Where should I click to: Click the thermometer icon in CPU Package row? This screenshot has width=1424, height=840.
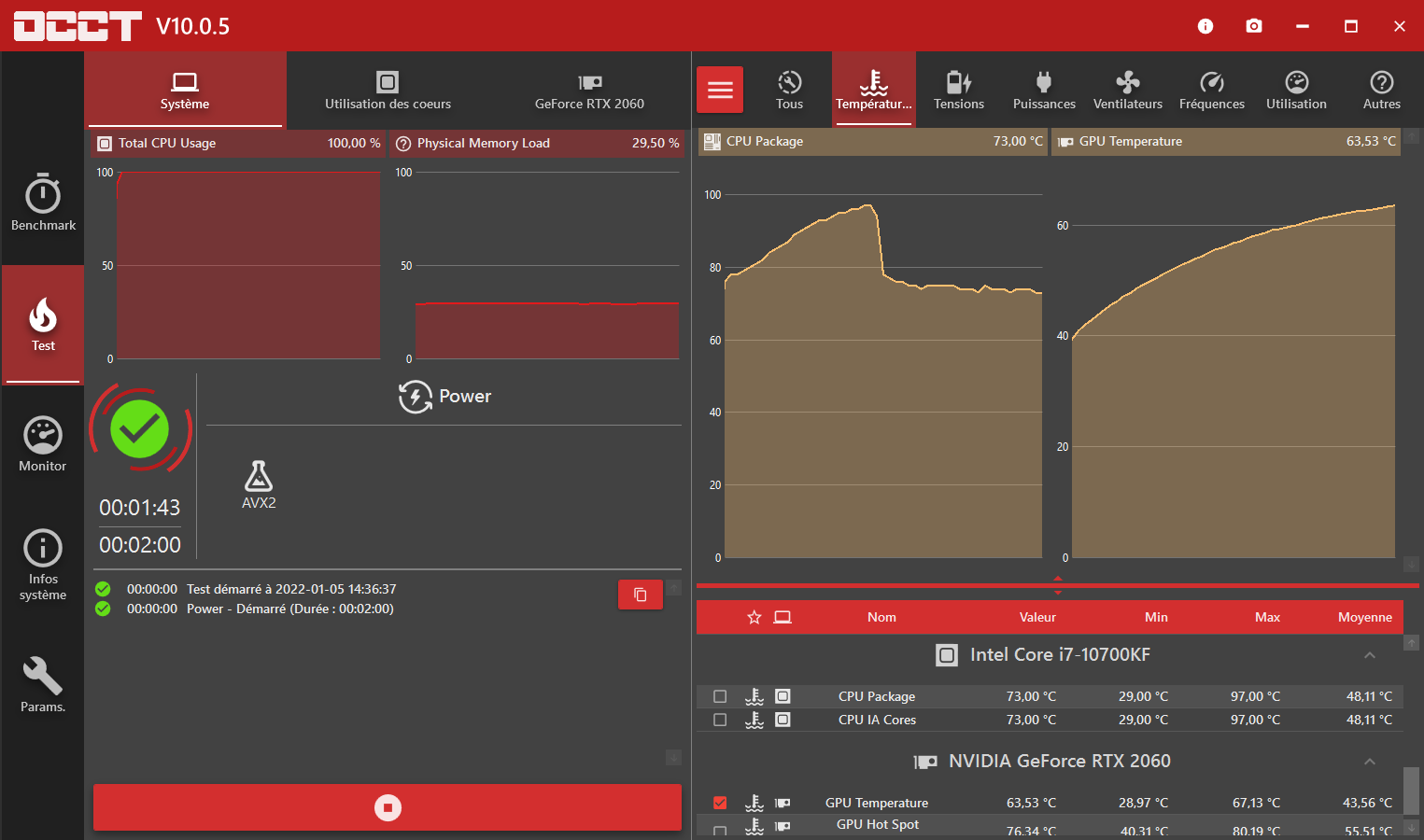(754, 696)
